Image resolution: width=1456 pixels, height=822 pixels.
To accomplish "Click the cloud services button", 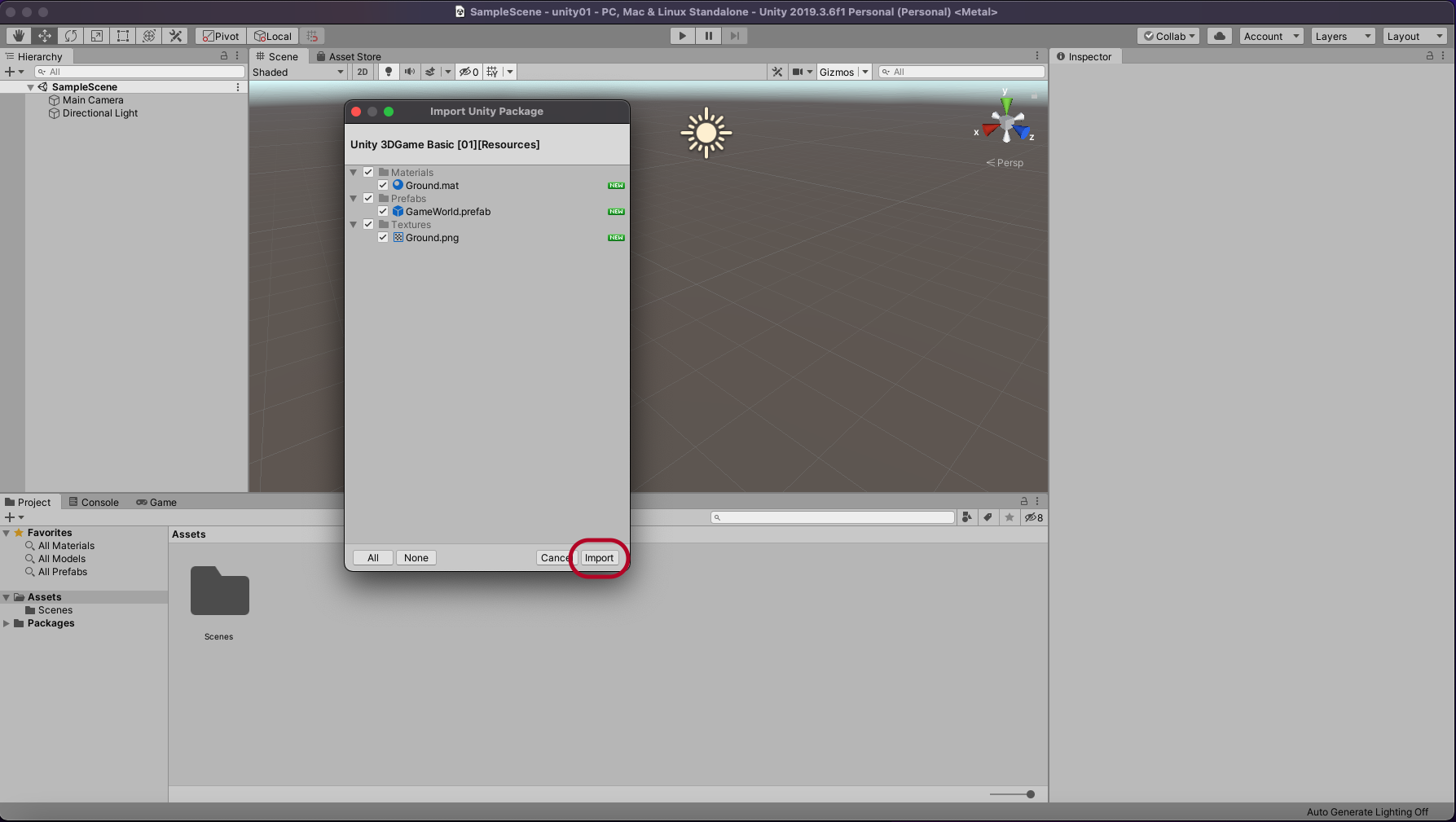I will [1220, 36].
